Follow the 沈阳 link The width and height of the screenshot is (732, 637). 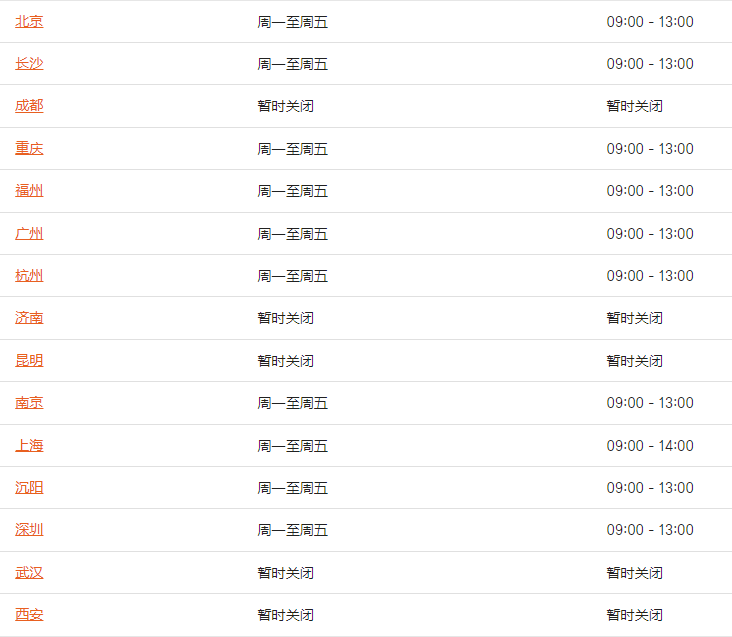coord(29,488)
